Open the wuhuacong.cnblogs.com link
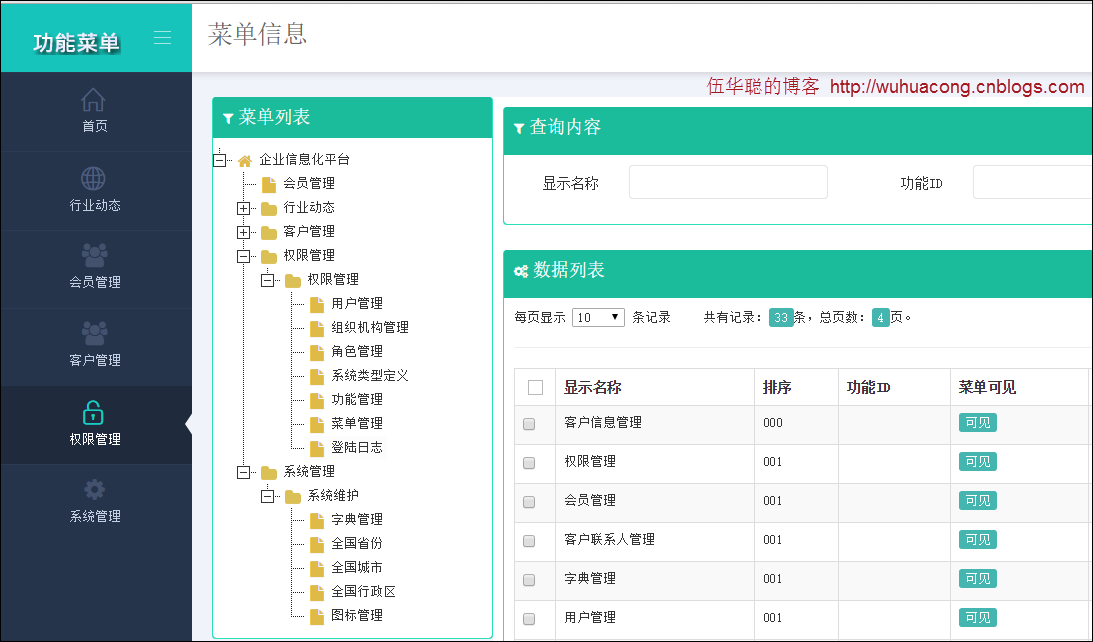The image size is (1093, 642). point(957,87)
